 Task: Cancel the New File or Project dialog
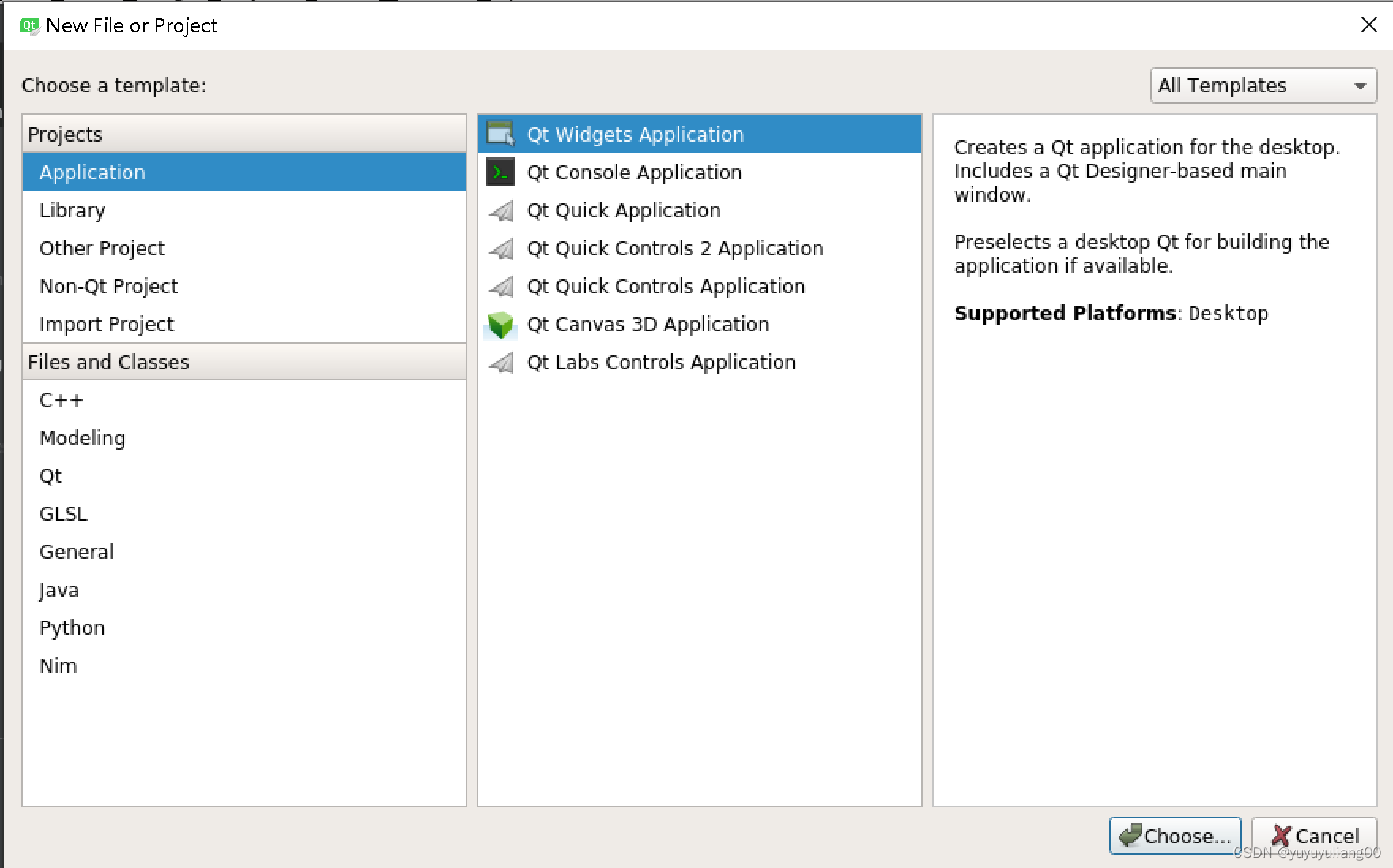[1314, 836]
